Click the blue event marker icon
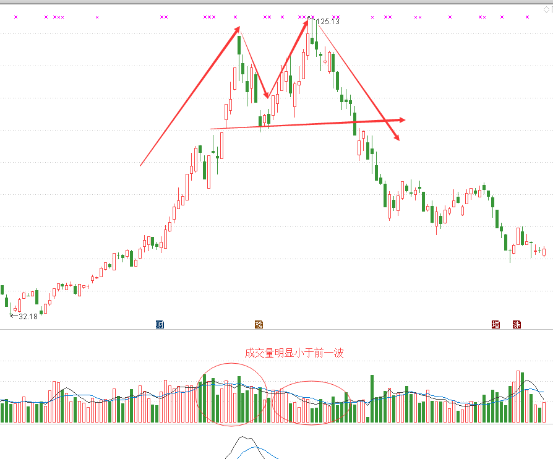The width and height of the screenshot is (554, 460). [160, 324]
